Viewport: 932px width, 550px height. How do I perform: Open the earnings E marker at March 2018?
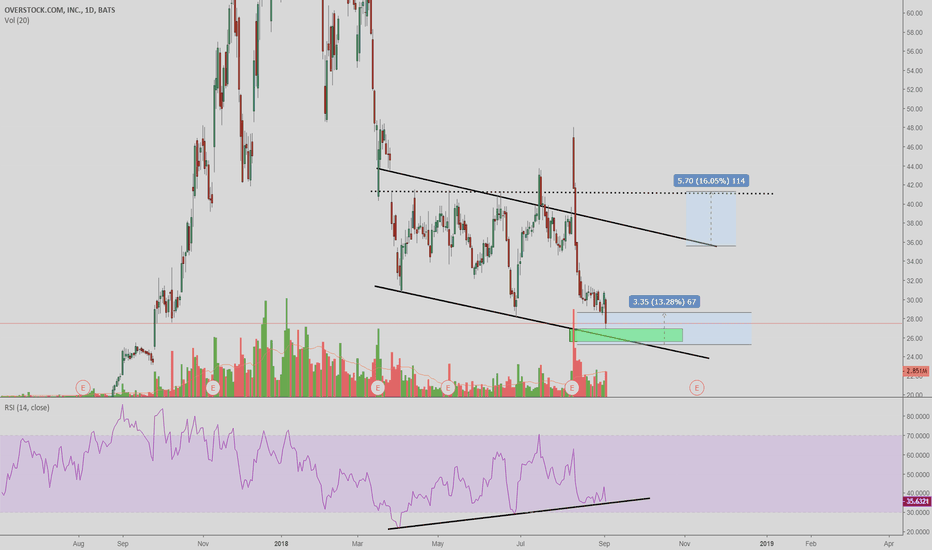tap(377, 388)
